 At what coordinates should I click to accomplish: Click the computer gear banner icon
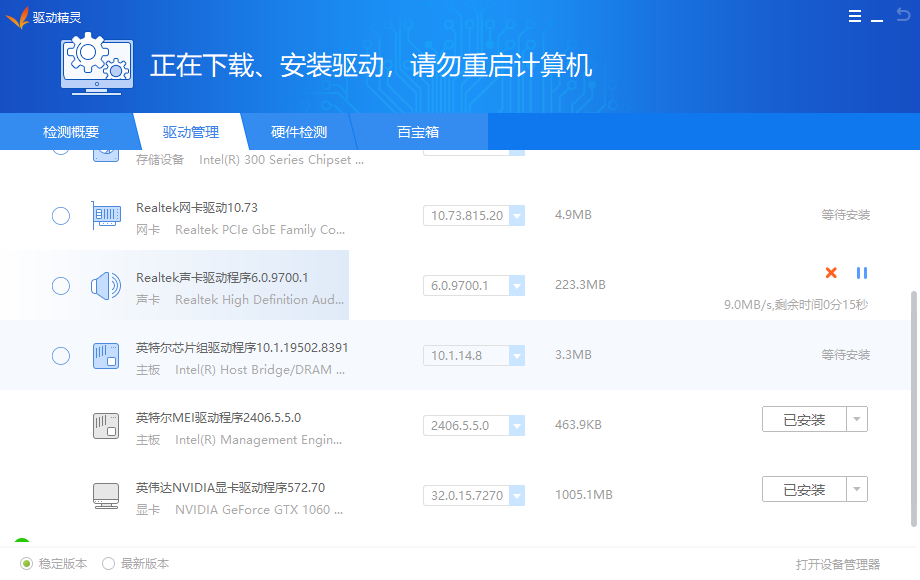click(x=97, y=65)
